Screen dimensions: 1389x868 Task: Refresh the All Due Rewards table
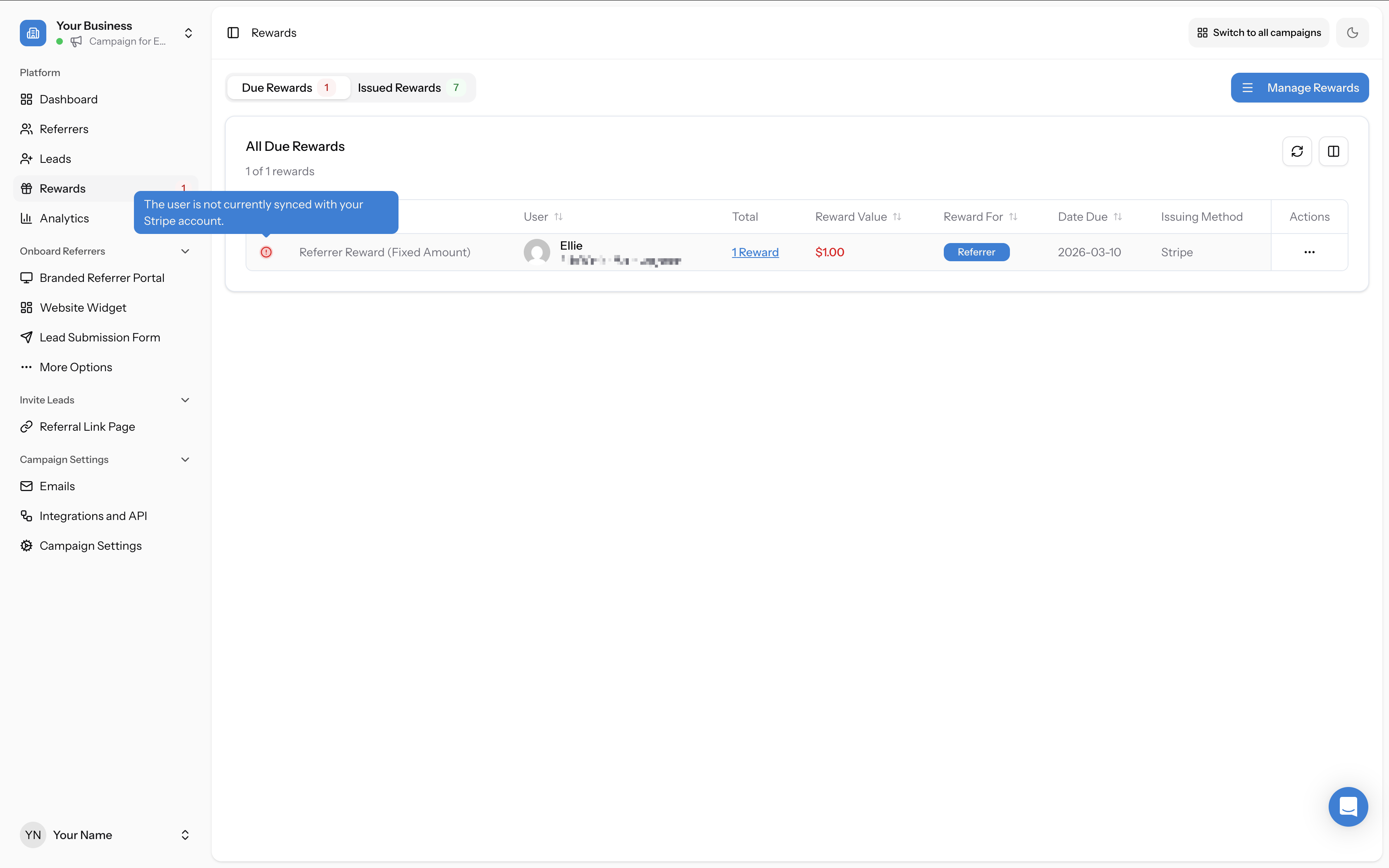(1298, 151)
